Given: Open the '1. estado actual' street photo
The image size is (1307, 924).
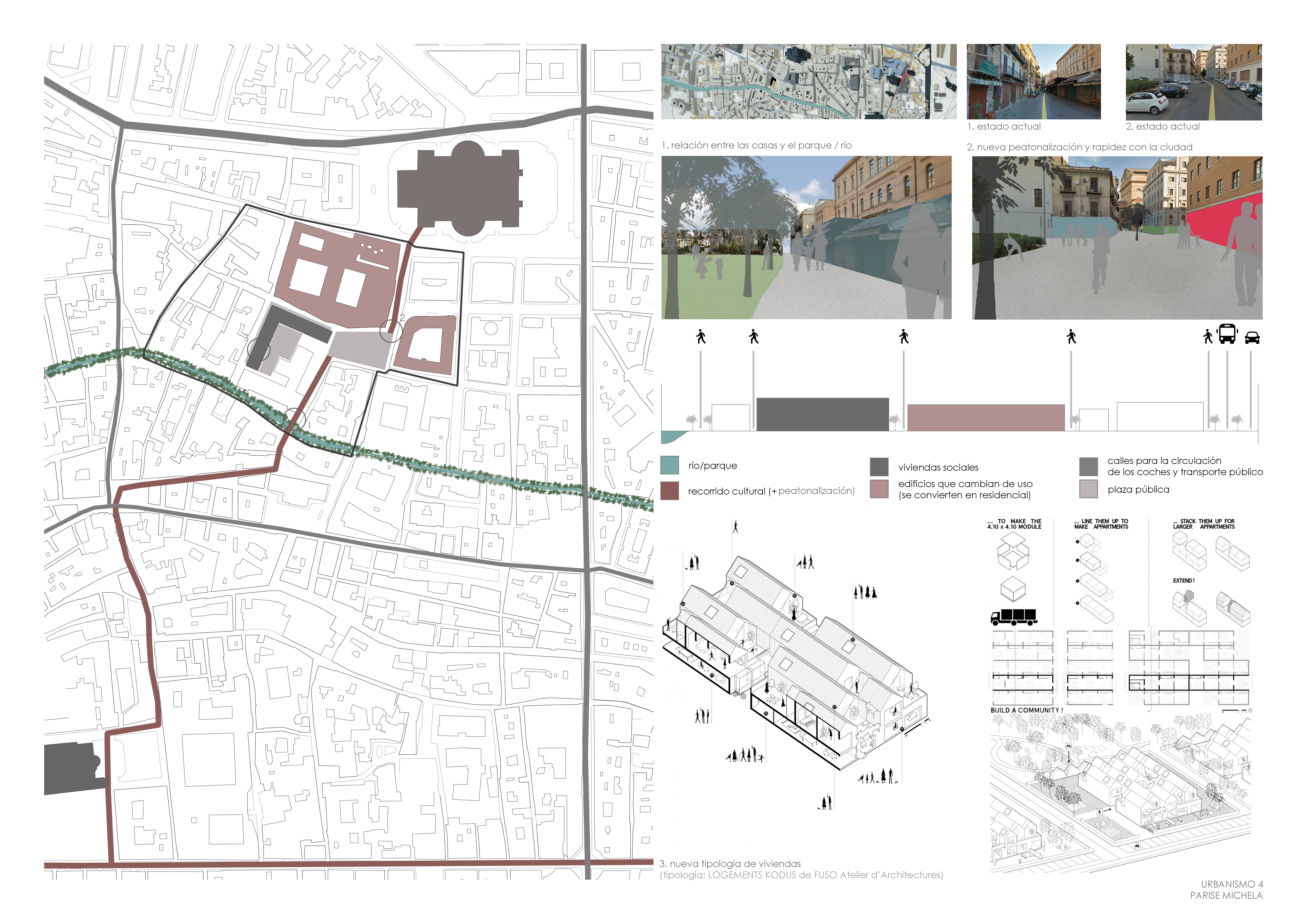Looking at the screenshot, I should point(1034,81).
